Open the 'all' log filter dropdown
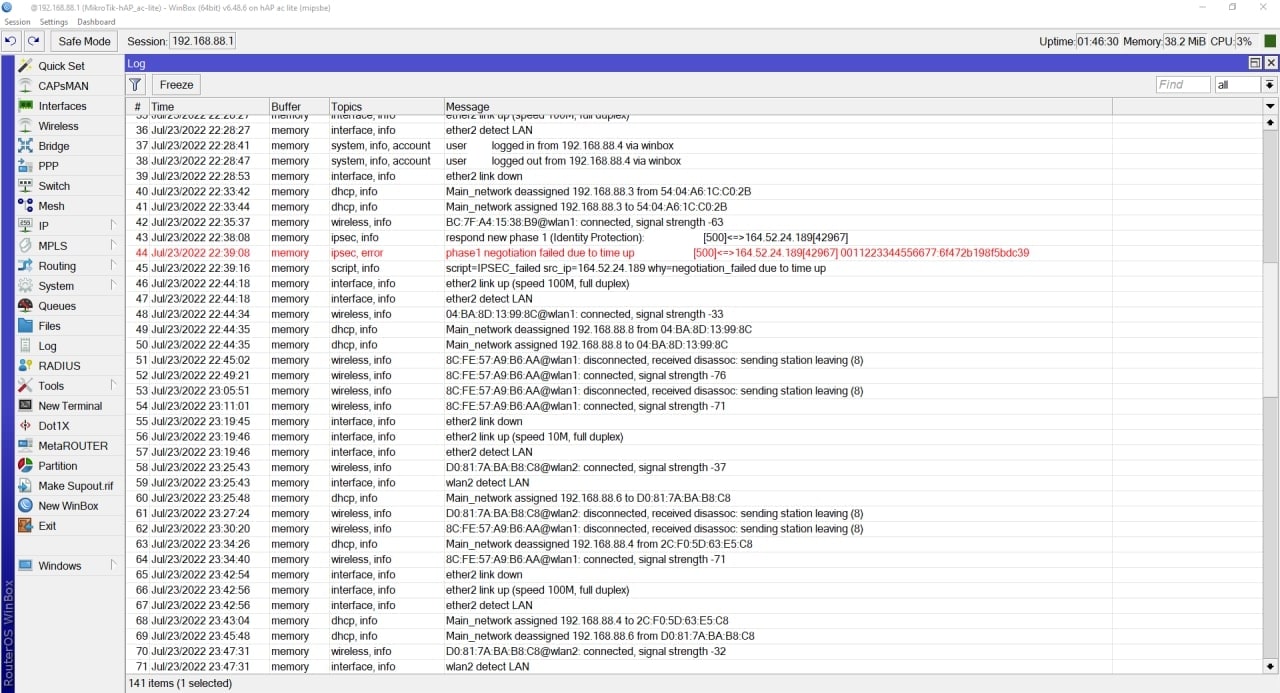 [1269, 85]
